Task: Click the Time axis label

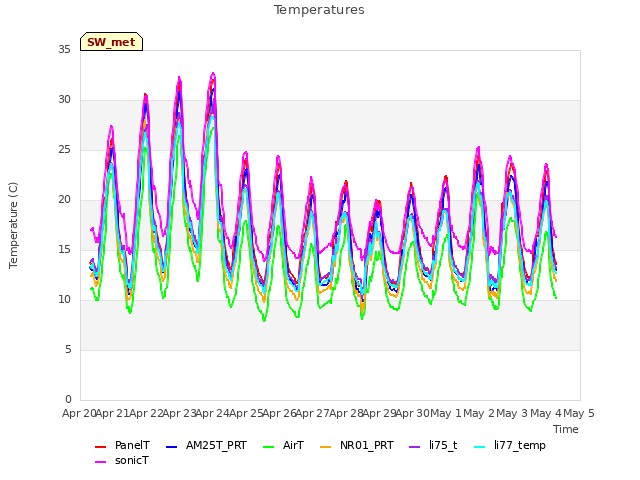Action: (566, 429)
